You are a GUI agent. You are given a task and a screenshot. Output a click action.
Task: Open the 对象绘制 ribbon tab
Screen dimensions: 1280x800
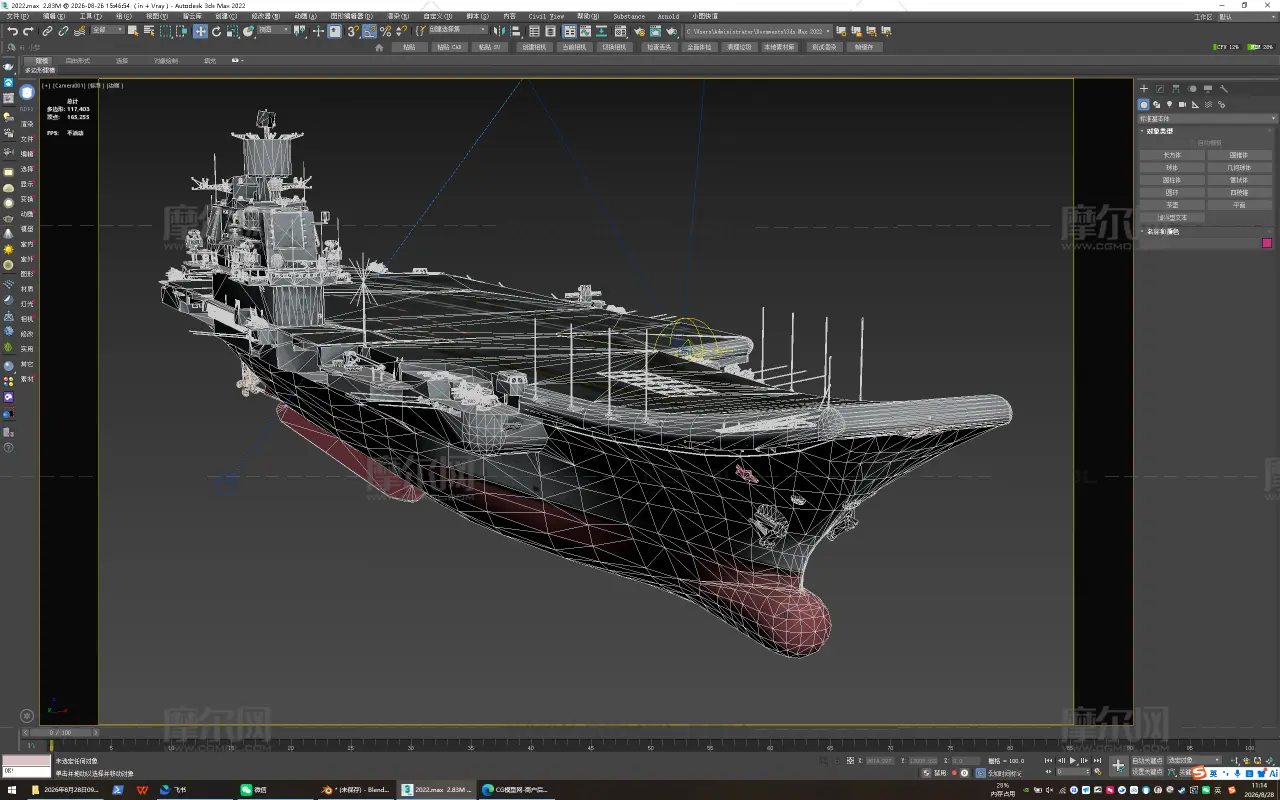tap(166, 61)
